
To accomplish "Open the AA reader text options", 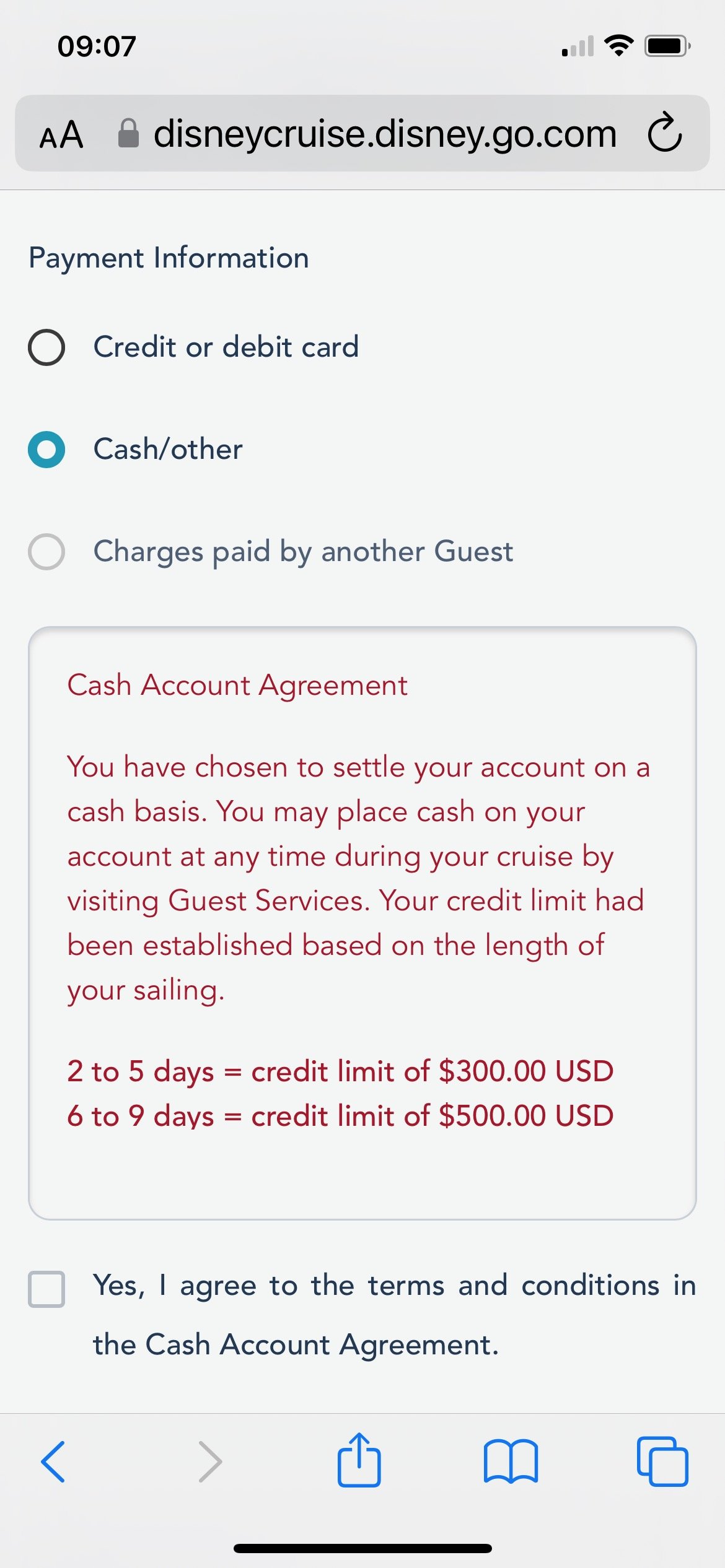I will (61, 135).
